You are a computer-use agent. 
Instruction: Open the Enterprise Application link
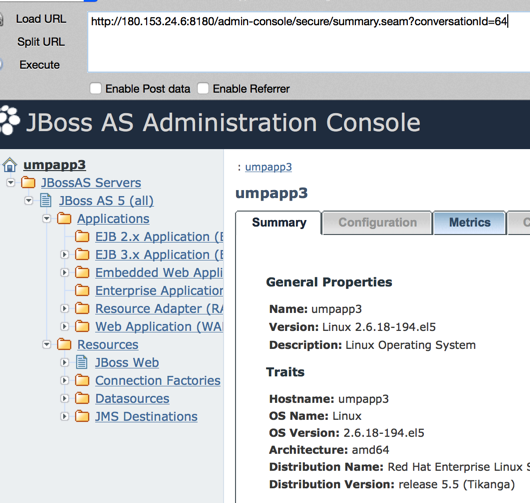[x=159, y=291]
